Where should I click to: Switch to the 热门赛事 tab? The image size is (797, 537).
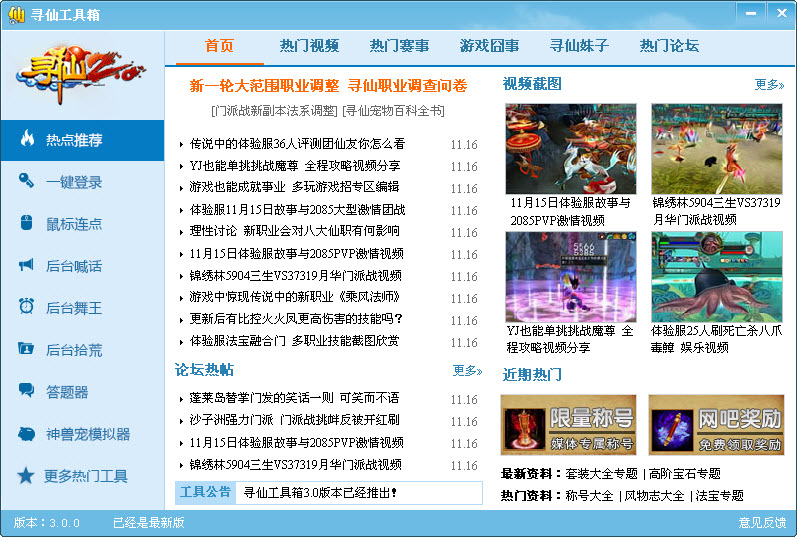coord(399,46)
